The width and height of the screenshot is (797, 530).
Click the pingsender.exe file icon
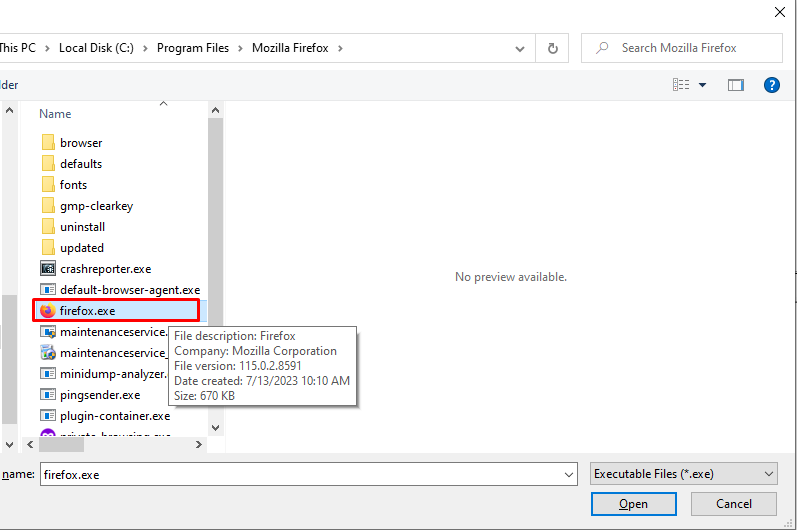(x=48, y=394)
